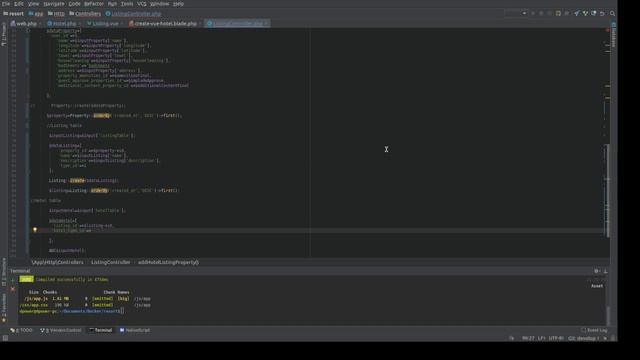640x360 pixels.
Task: Click the caret position indicator in status bar
Action: coord(528,338)
